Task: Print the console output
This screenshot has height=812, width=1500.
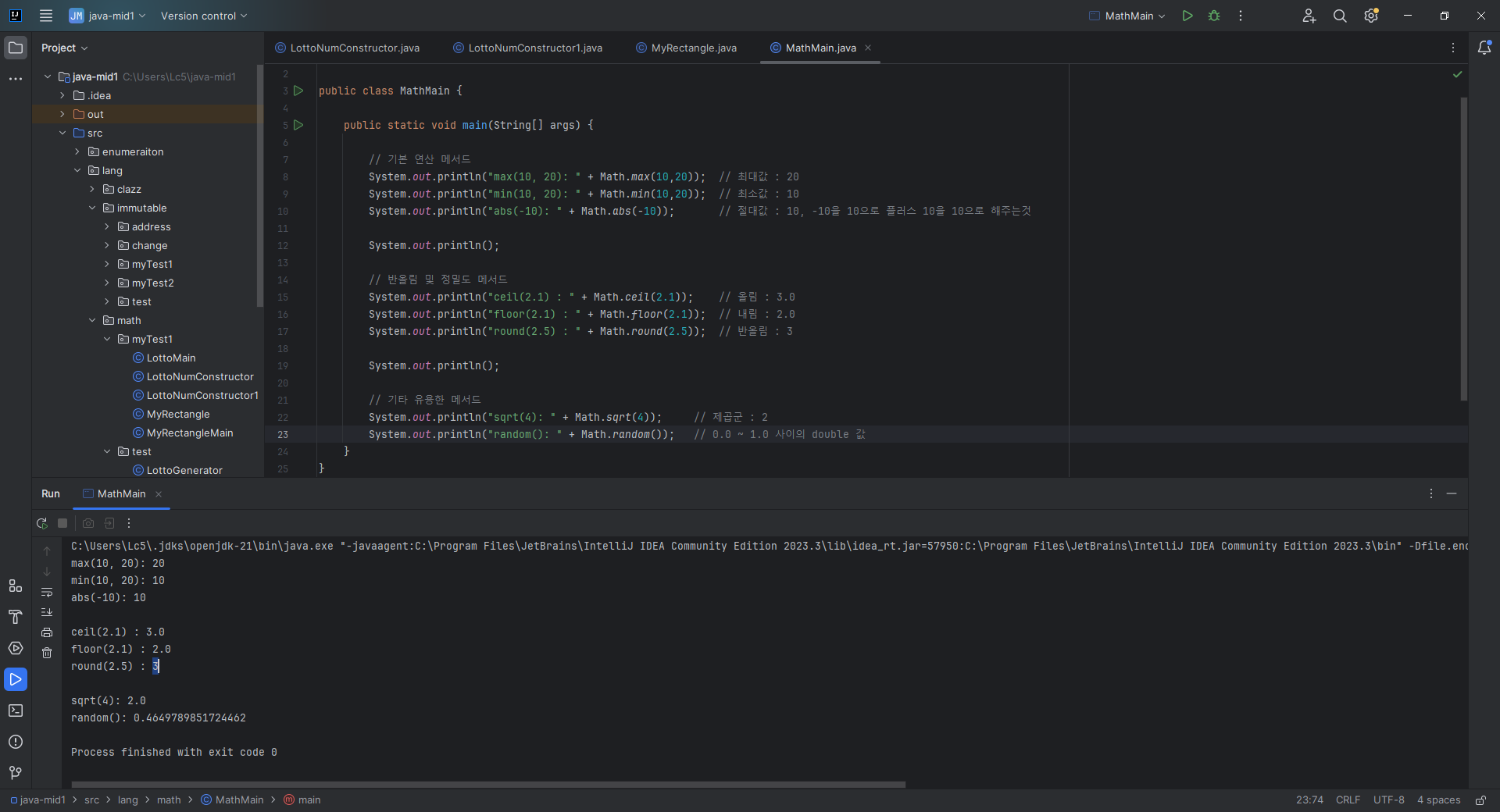Action: (47, 632)
